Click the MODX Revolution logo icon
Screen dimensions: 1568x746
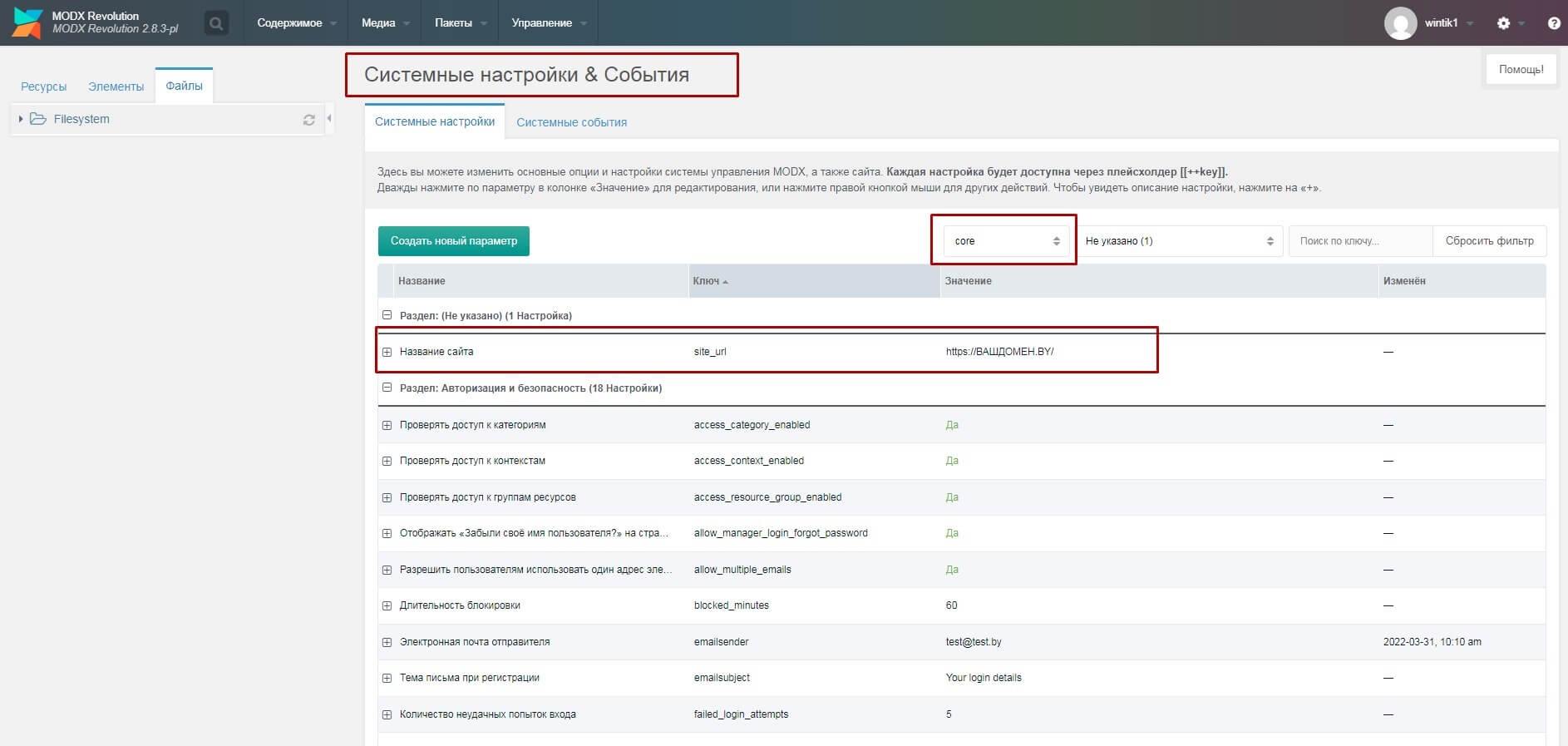27,22
